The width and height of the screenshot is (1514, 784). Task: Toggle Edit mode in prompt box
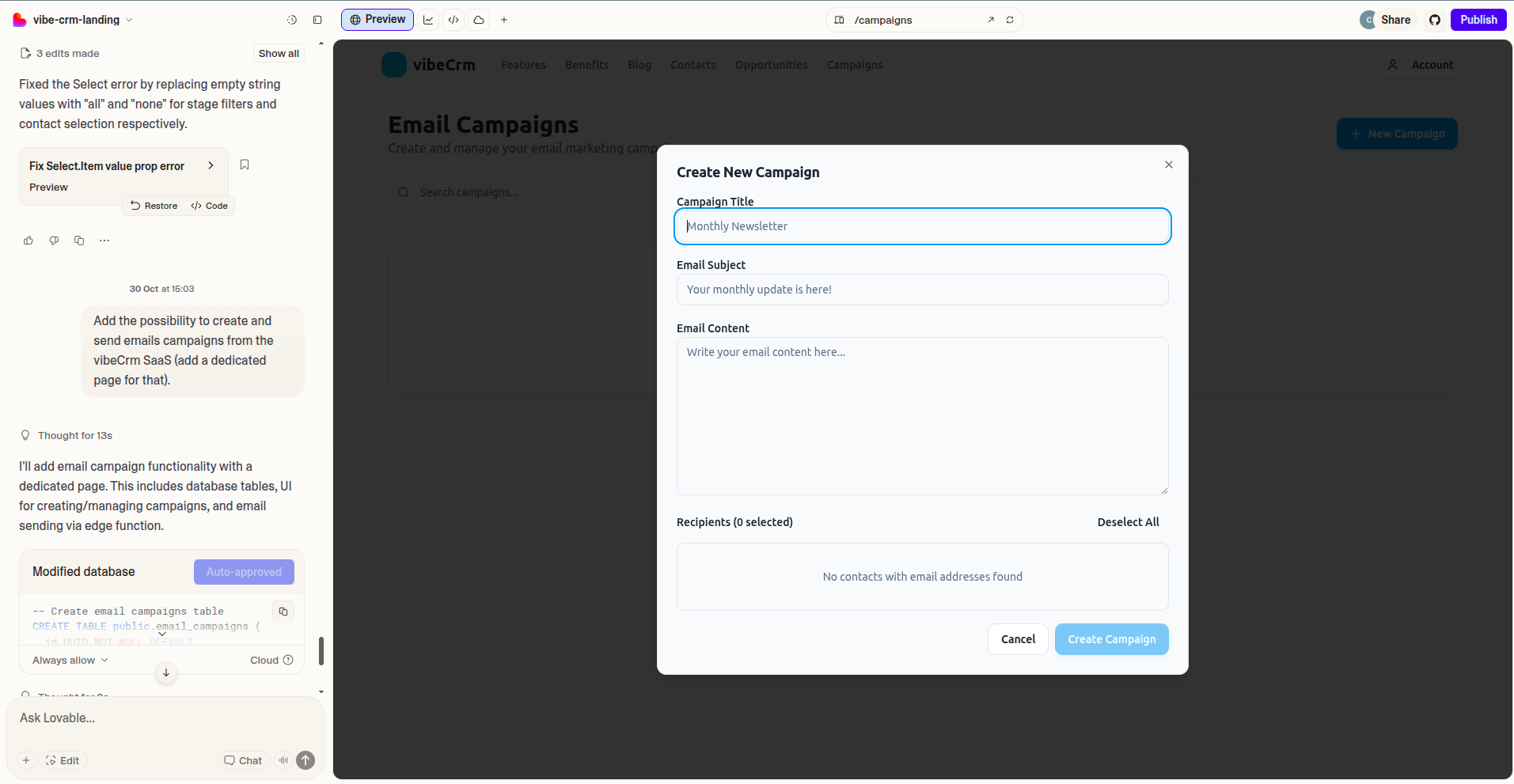coord(63,760)
